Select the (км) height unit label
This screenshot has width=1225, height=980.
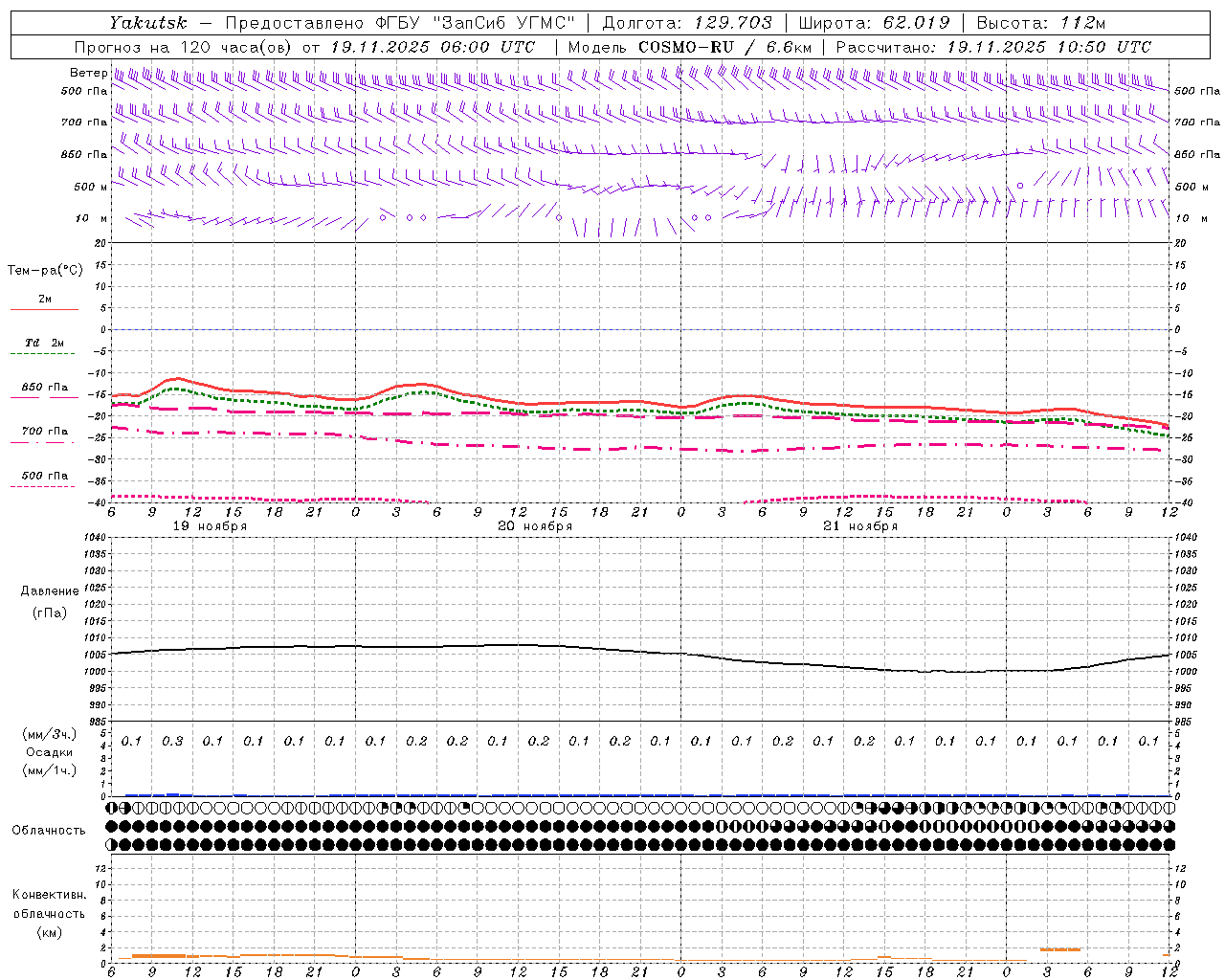point(49,932)
